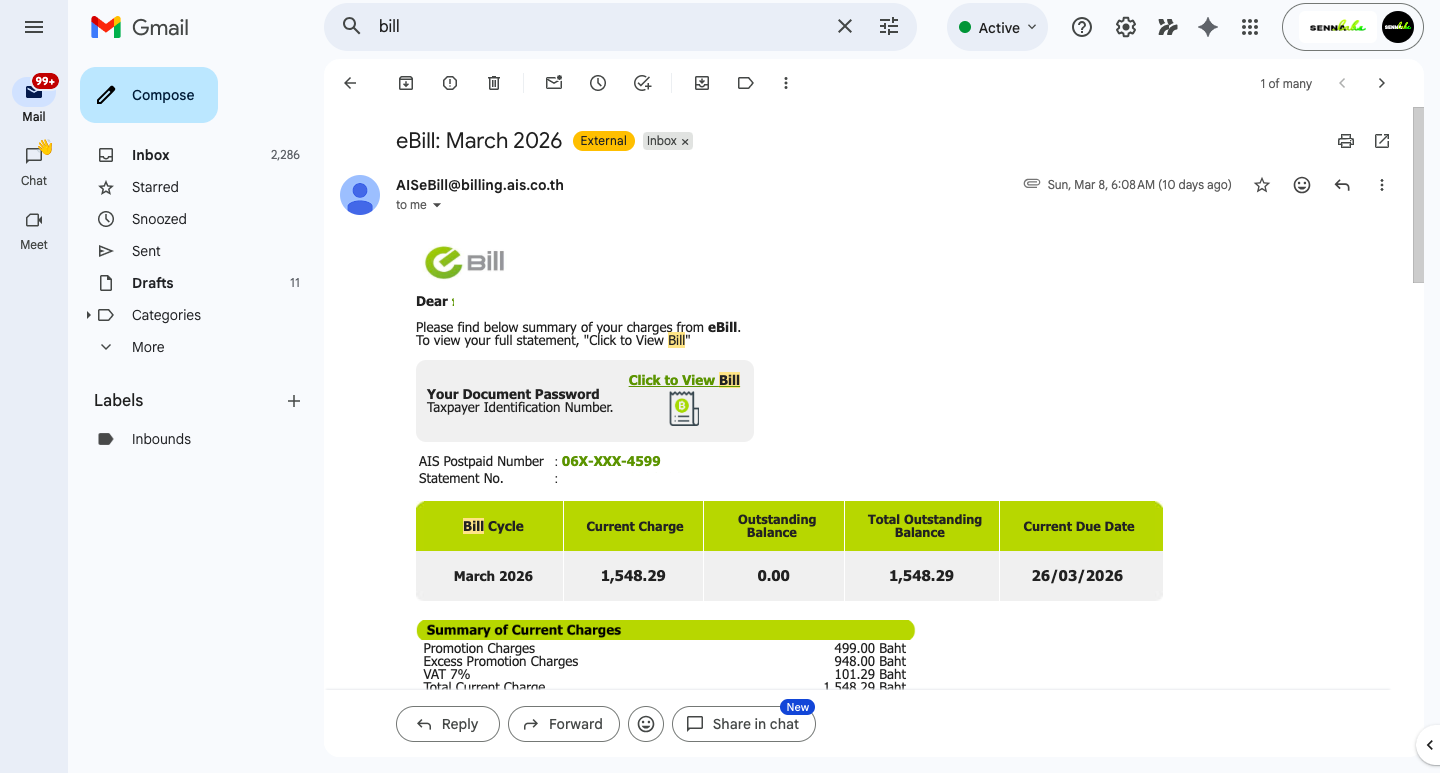Image resolution: width=1440 pixels, height=773 pixels.
Task: Delete email using trash icon
Action: (x=494, y=84)
